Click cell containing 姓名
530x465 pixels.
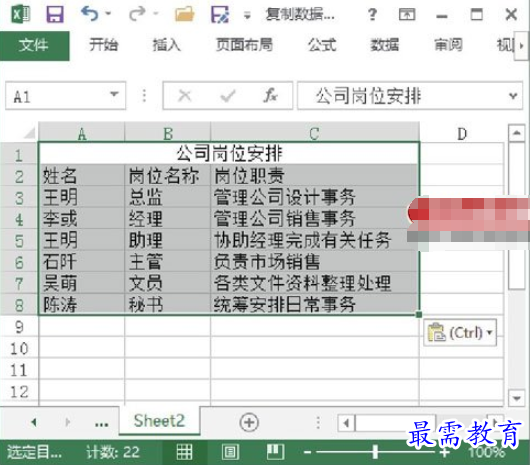click(x=81, y=175)
